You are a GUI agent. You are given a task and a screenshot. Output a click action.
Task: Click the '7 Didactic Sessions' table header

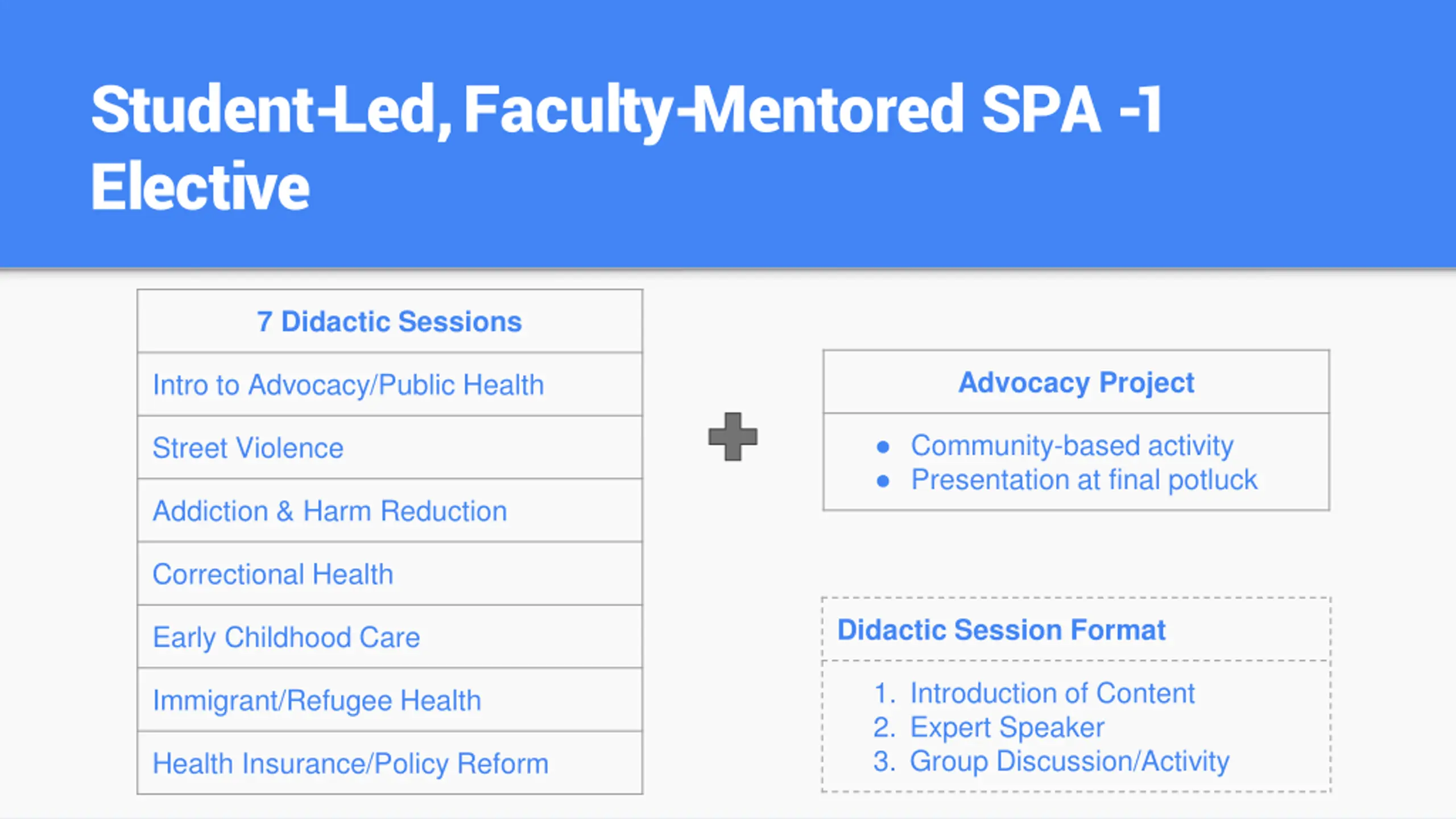[390, 321]
